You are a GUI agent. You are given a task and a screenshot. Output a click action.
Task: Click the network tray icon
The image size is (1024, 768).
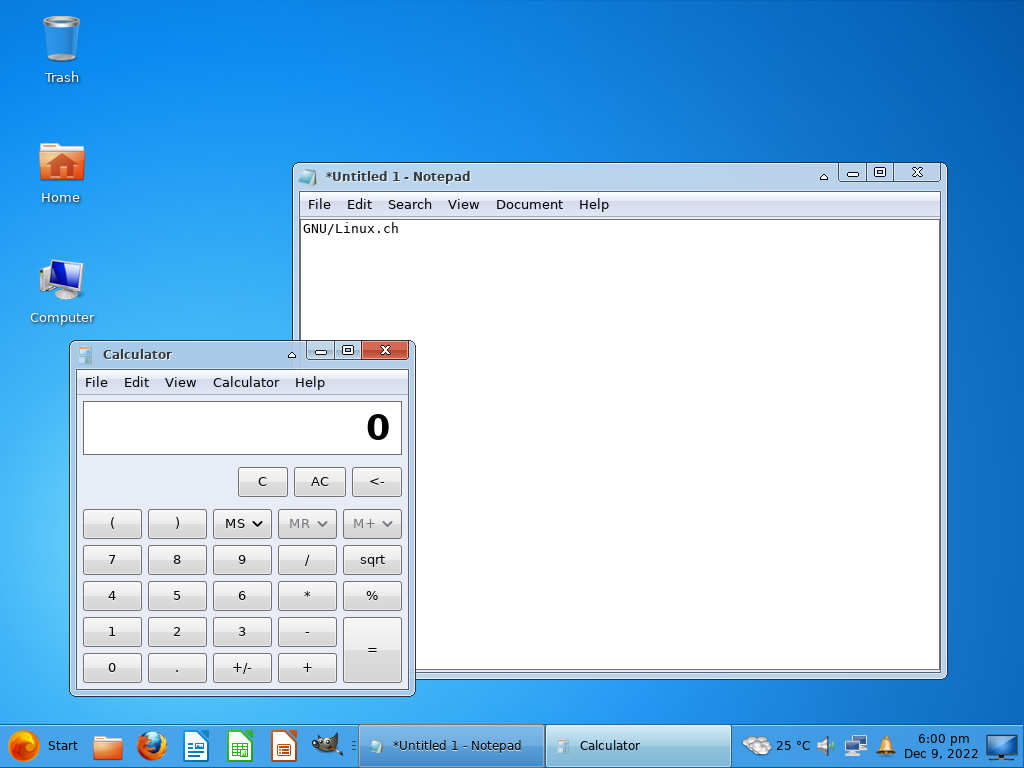click(x=856, y=745)
